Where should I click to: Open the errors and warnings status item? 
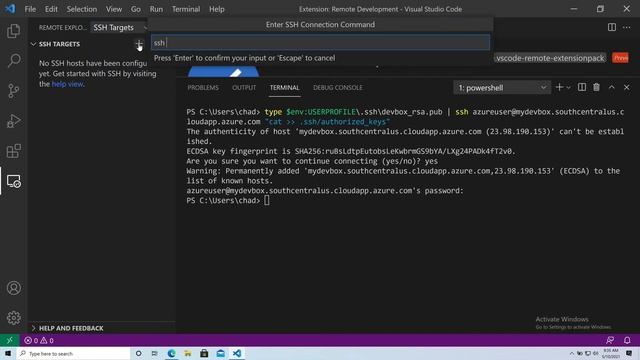pyautogui.click(x=39, y=340)
